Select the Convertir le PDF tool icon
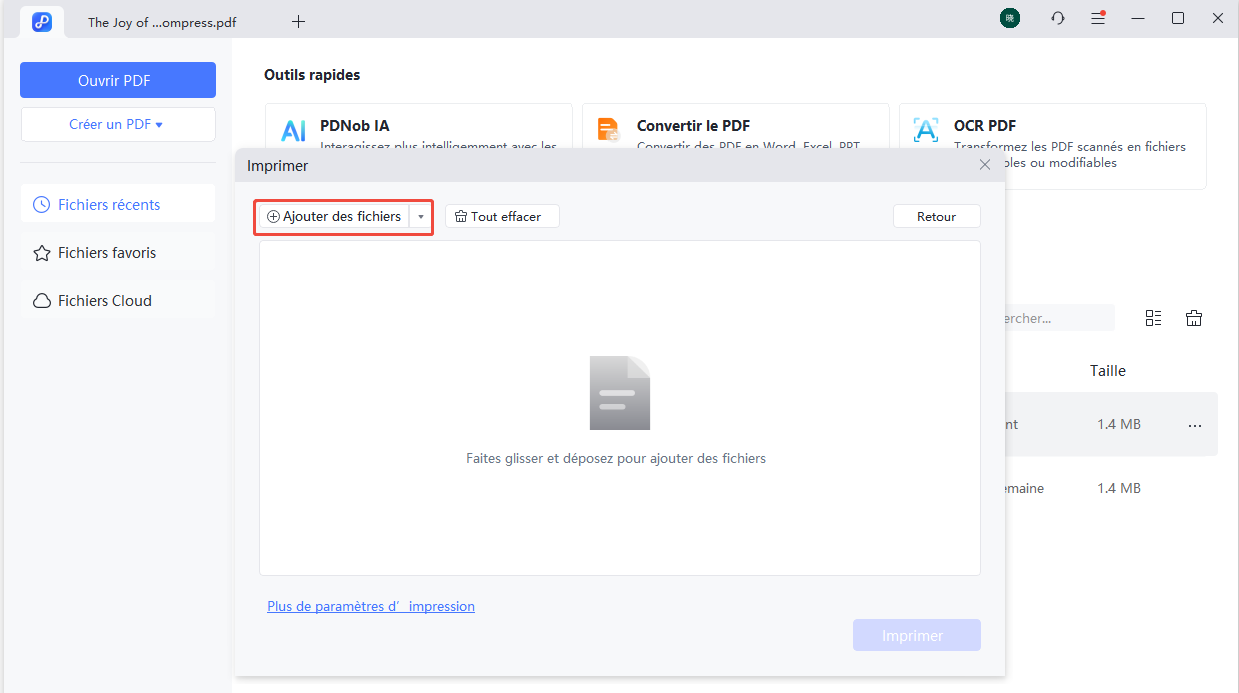Image resolution: width=1239 pixels, height=693 pixels. tap(608, 130)
